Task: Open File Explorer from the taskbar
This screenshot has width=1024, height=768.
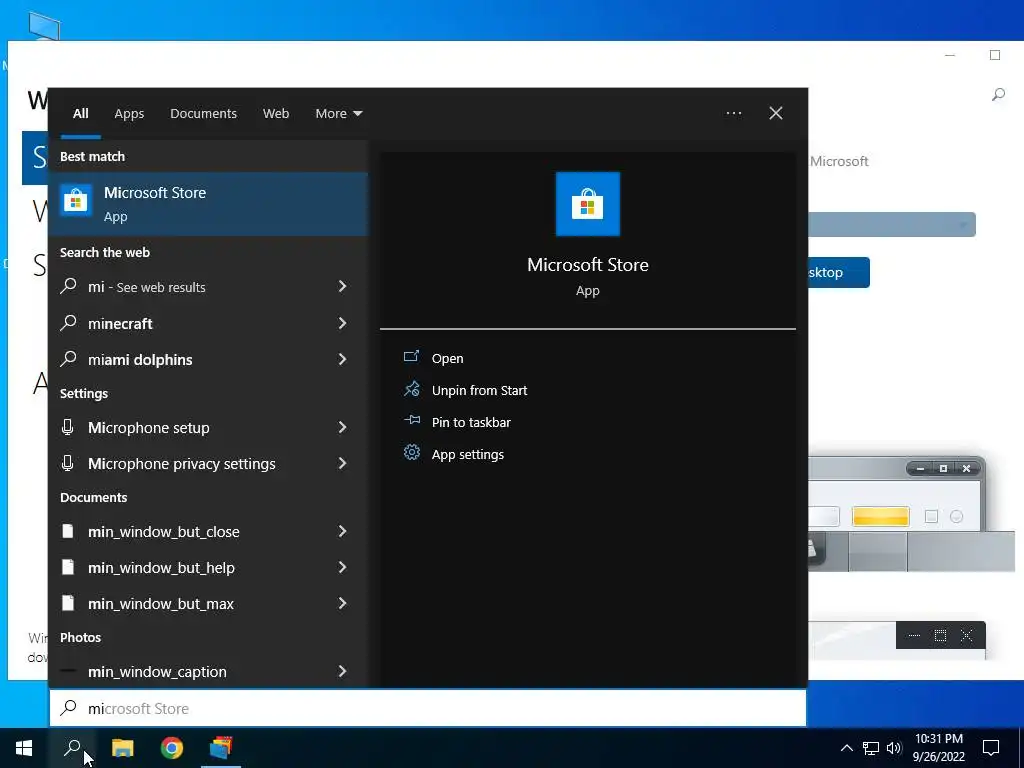Action: tap(122, 748)
